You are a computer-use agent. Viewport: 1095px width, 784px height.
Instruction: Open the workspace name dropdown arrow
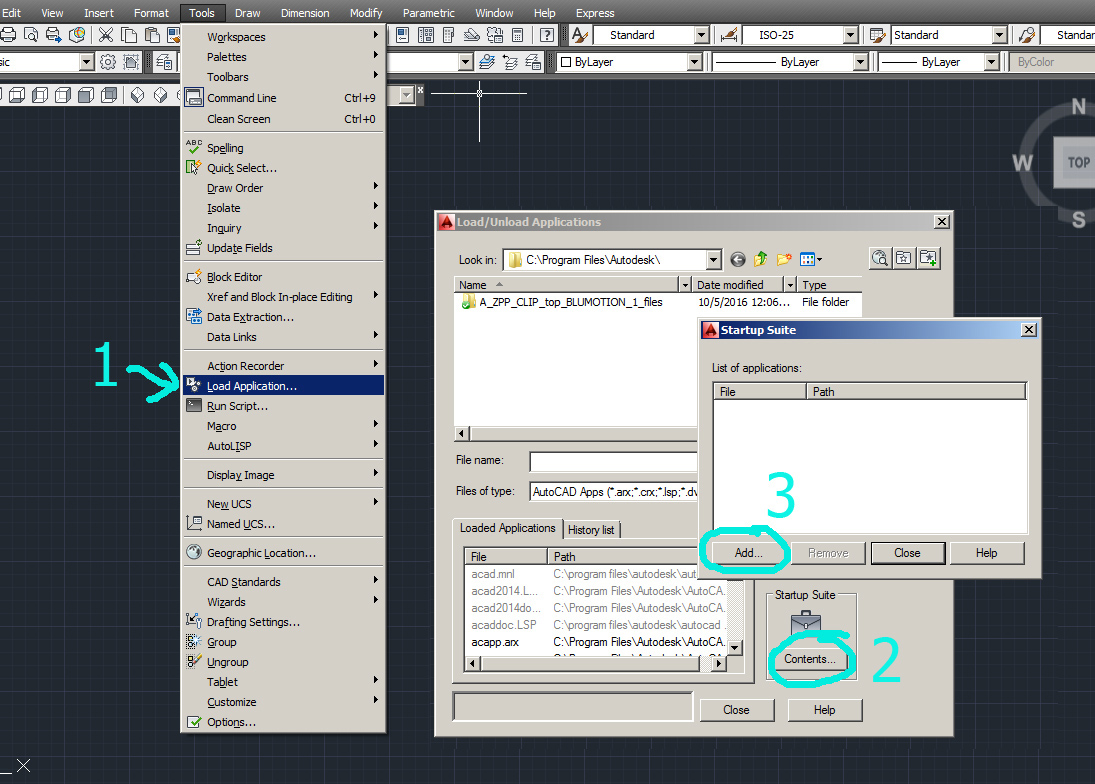(x=86, y=62)
